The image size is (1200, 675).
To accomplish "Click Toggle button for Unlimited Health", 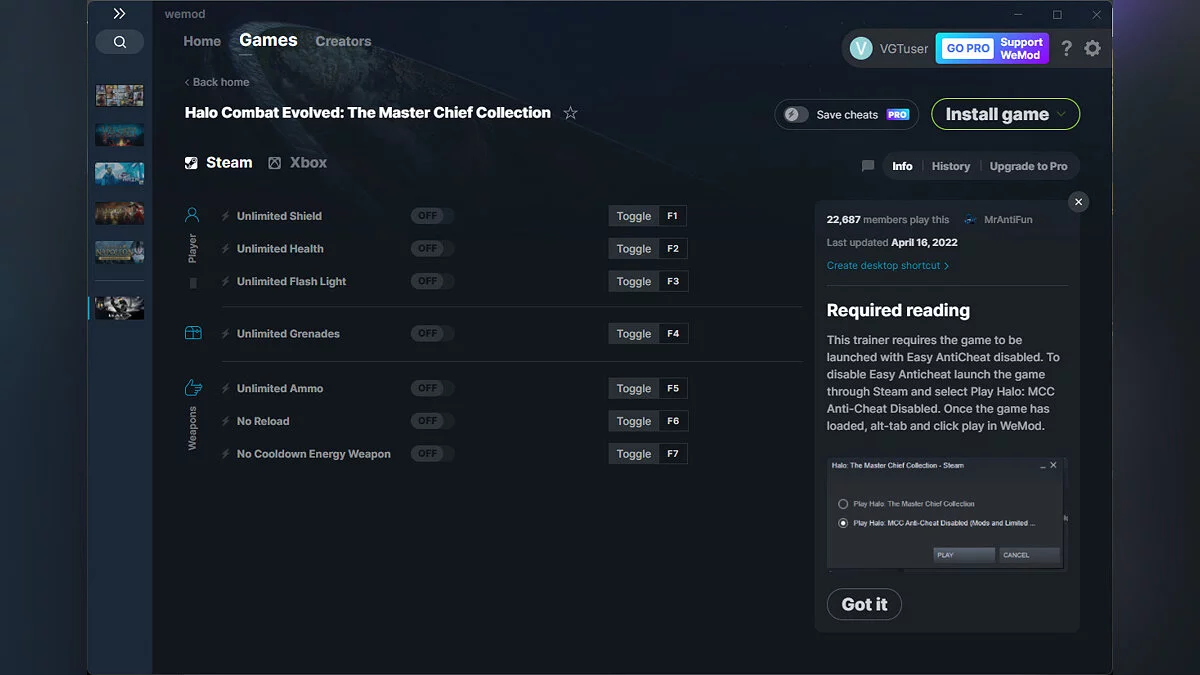I will 634,249.
